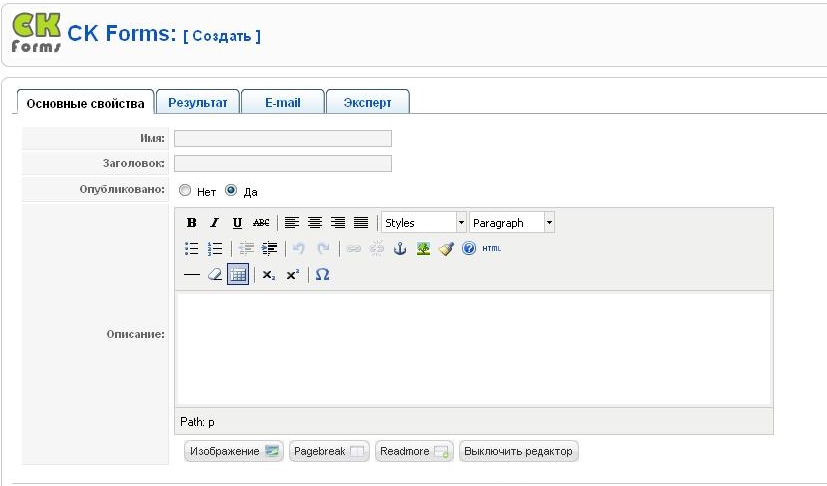Open the HTML source editor

pyautogui.click(x=491, y=248)
